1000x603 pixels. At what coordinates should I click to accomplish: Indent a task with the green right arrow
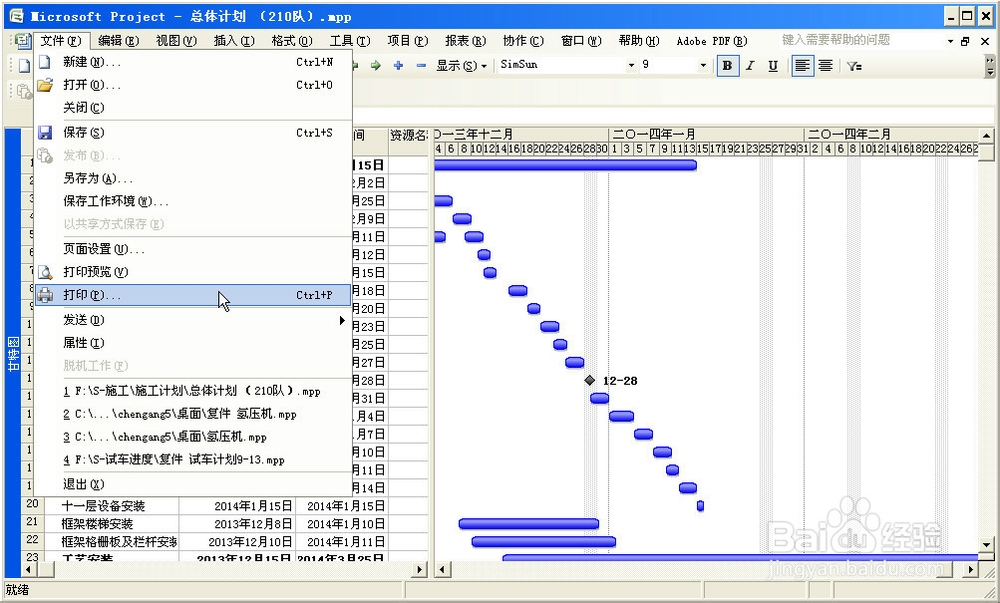(x=375, y=66)
